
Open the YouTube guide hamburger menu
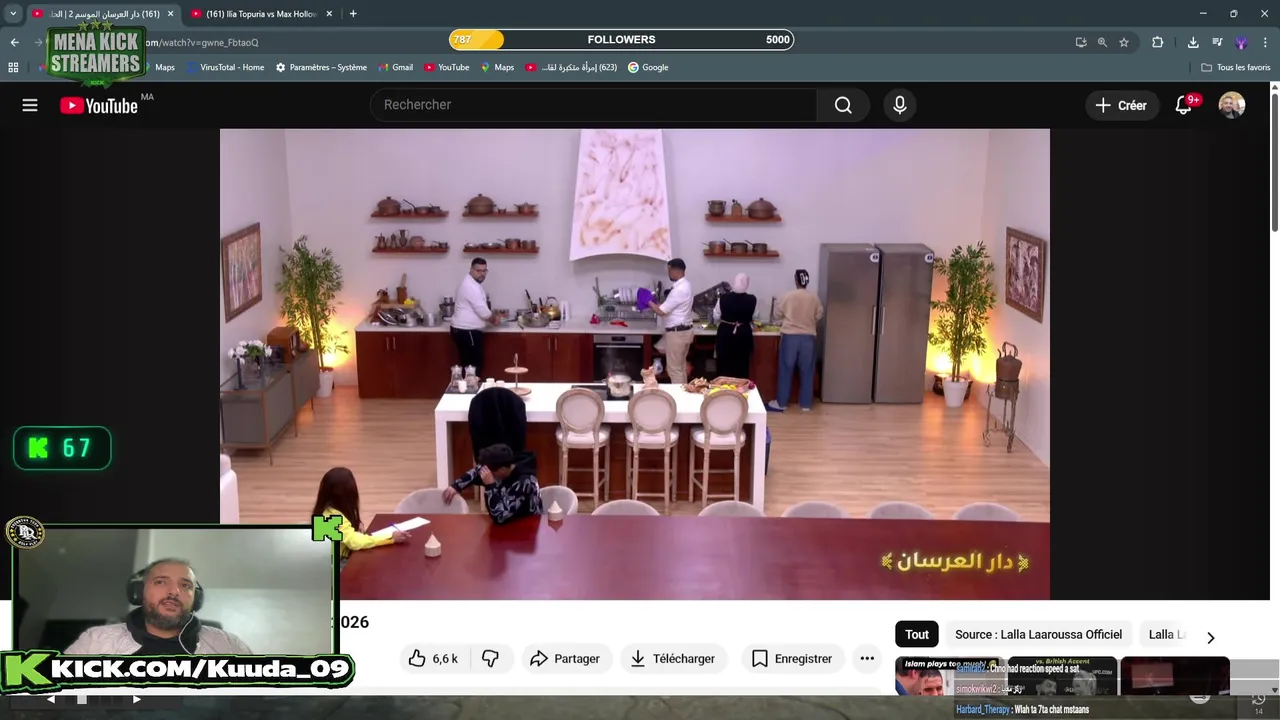pos(30,105)
